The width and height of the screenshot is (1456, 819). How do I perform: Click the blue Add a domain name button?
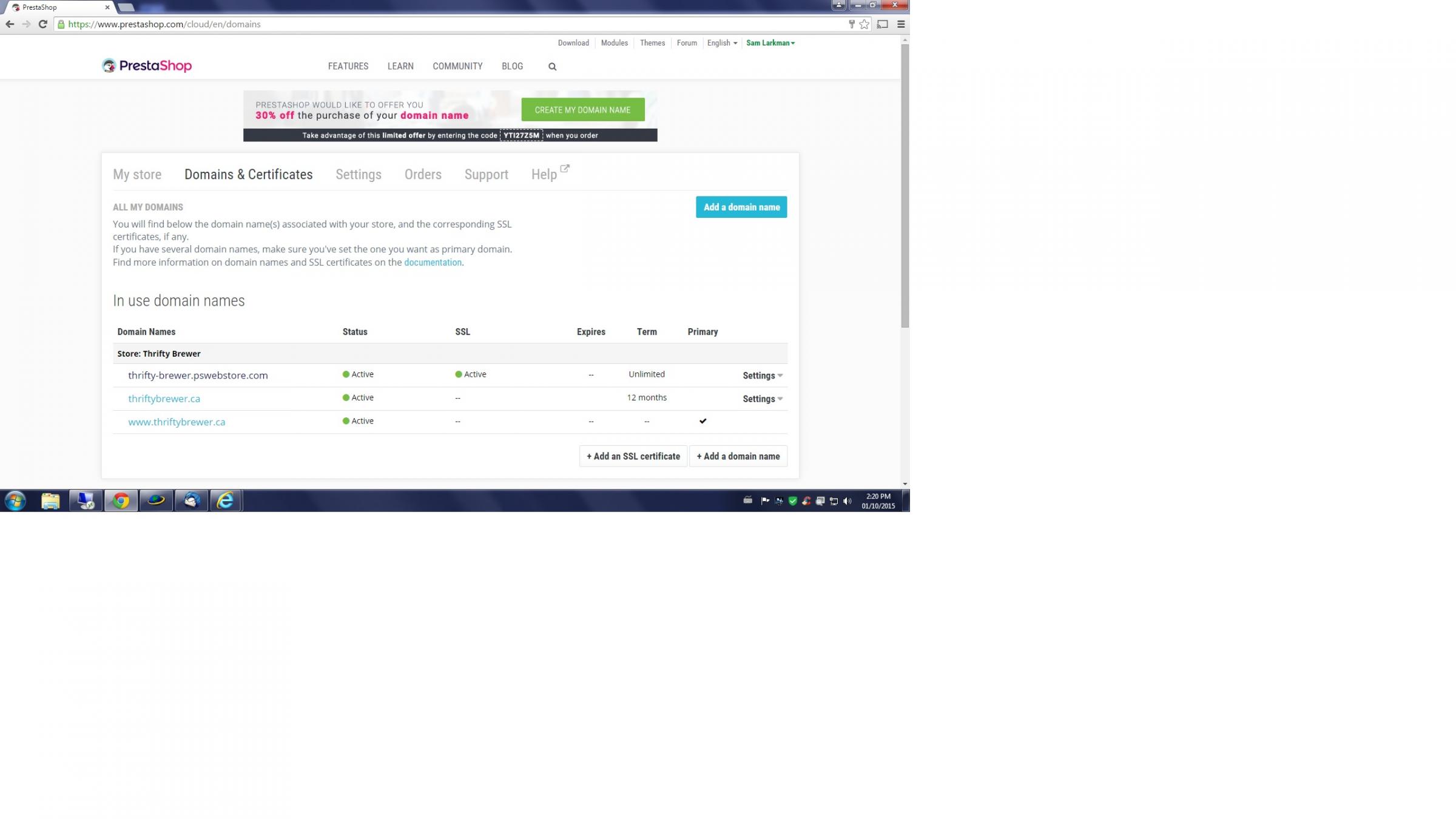(741, 207)
